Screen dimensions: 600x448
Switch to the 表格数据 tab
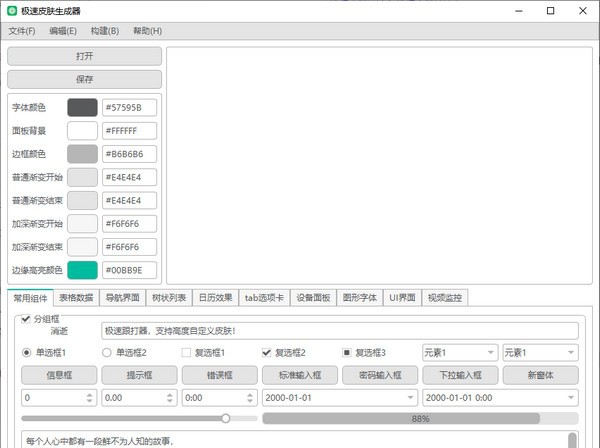pyautogui.click(x=76, y=298)
